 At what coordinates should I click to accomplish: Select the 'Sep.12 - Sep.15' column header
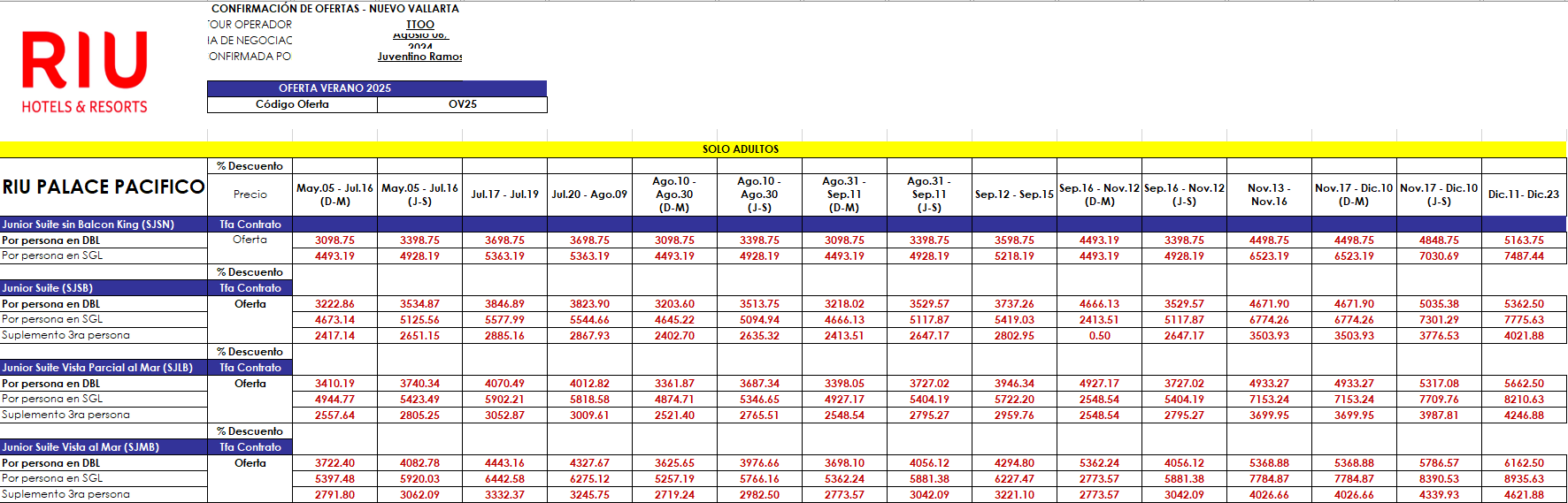coord(1015,194)
